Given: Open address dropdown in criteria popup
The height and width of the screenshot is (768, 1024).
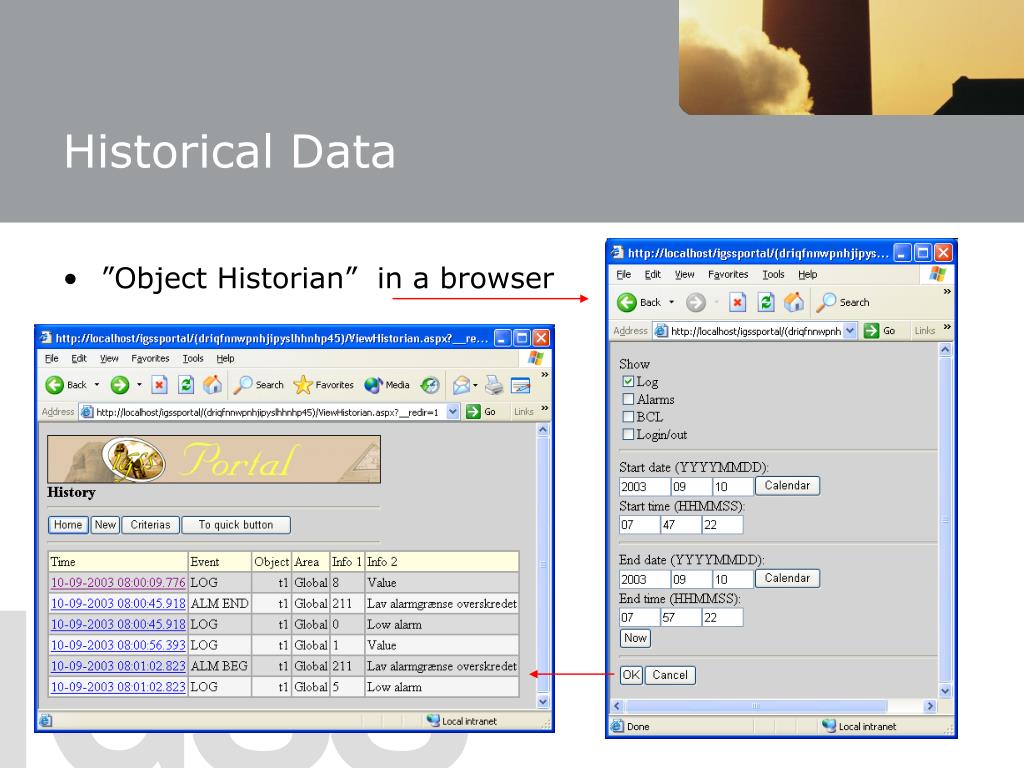Looking at the screenshot, I should pyautogui.click(x=850, y=331).
